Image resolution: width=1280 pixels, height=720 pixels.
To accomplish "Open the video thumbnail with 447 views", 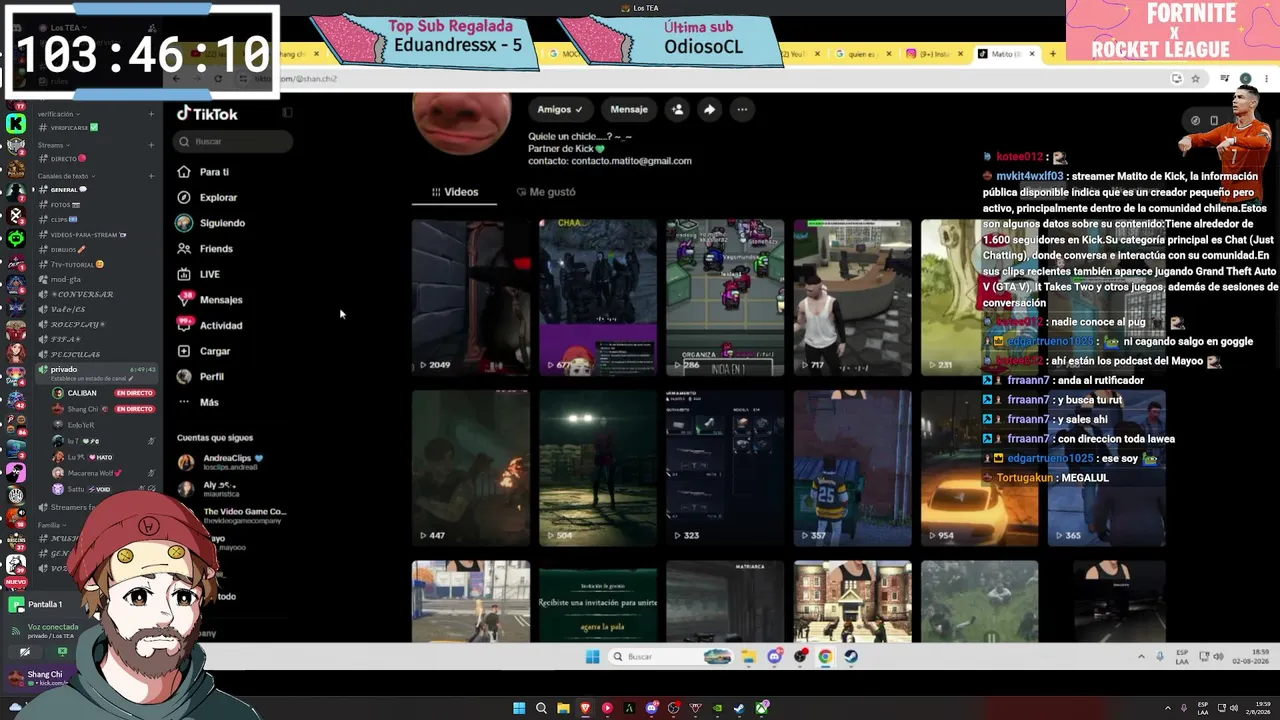I will pos(470,468).
